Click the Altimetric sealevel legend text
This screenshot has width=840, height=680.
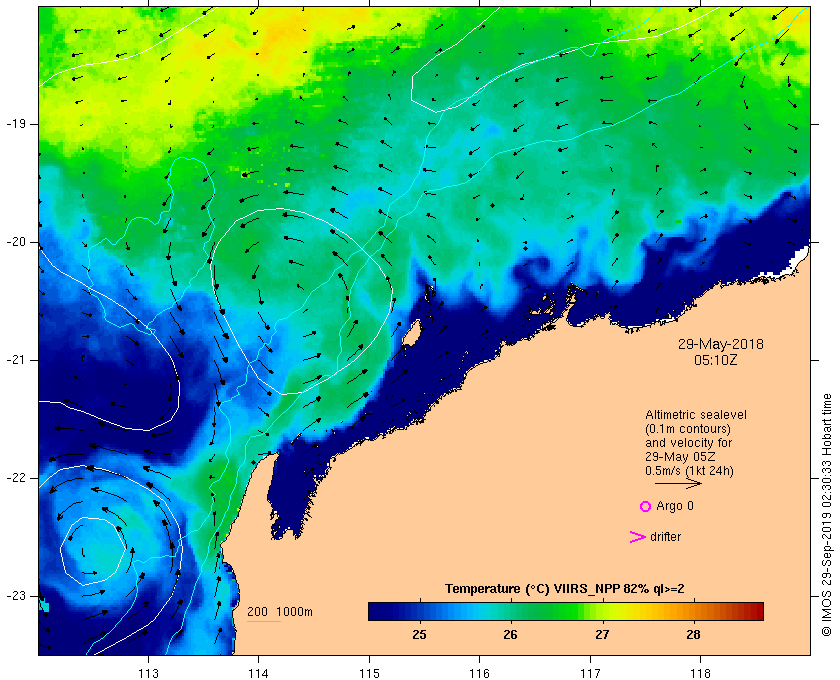click(x=696, y=415)
